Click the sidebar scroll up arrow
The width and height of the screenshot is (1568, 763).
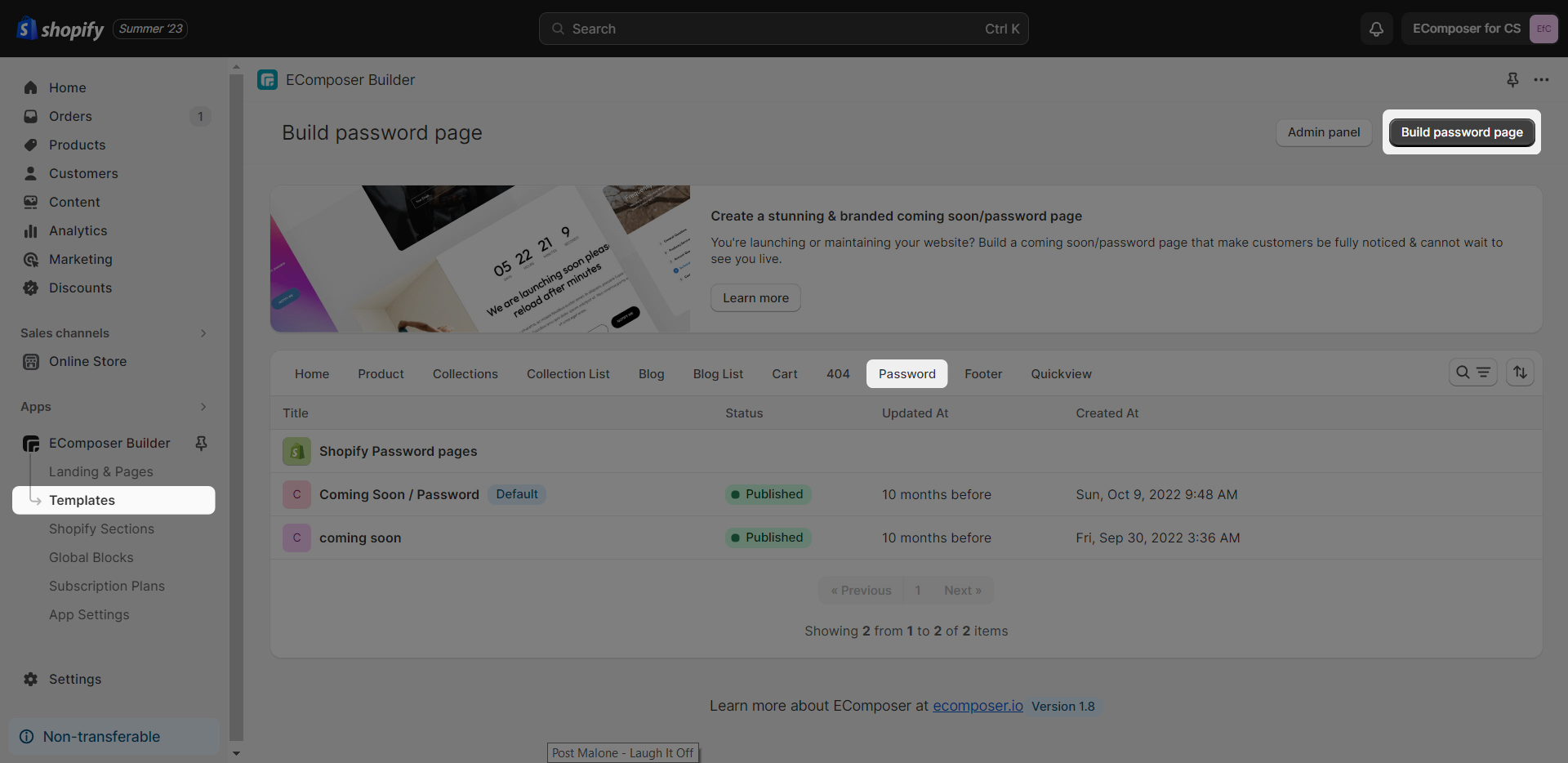click(236, 67)
